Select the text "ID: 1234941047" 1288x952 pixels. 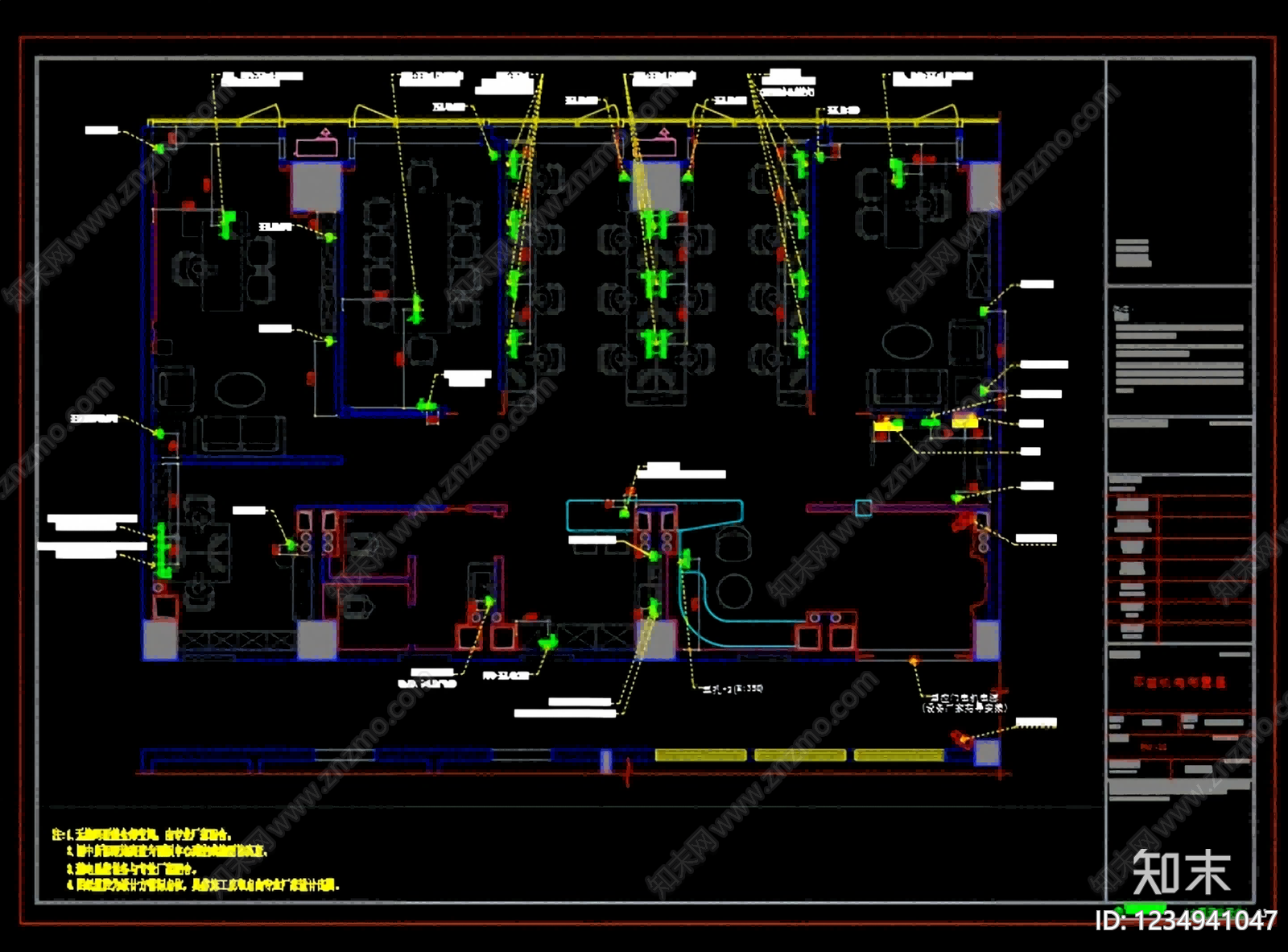(x=1186, y=921)
